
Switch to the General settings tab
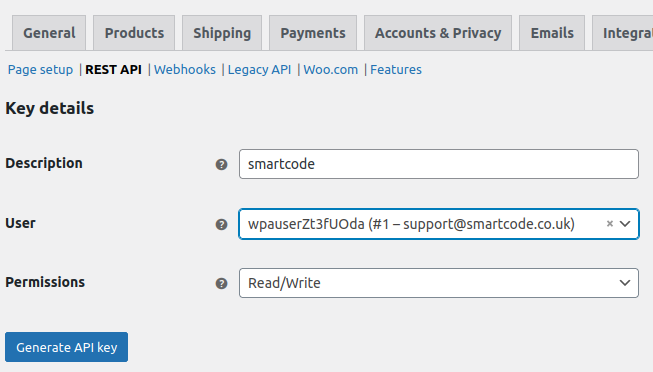[49, 33]
